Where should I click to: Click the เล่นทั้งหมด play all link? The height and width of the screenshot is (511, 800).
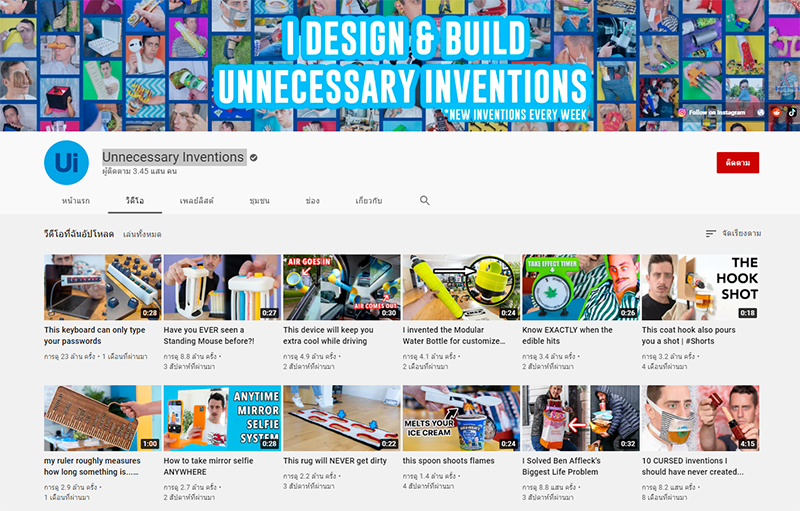coord(142,234)
